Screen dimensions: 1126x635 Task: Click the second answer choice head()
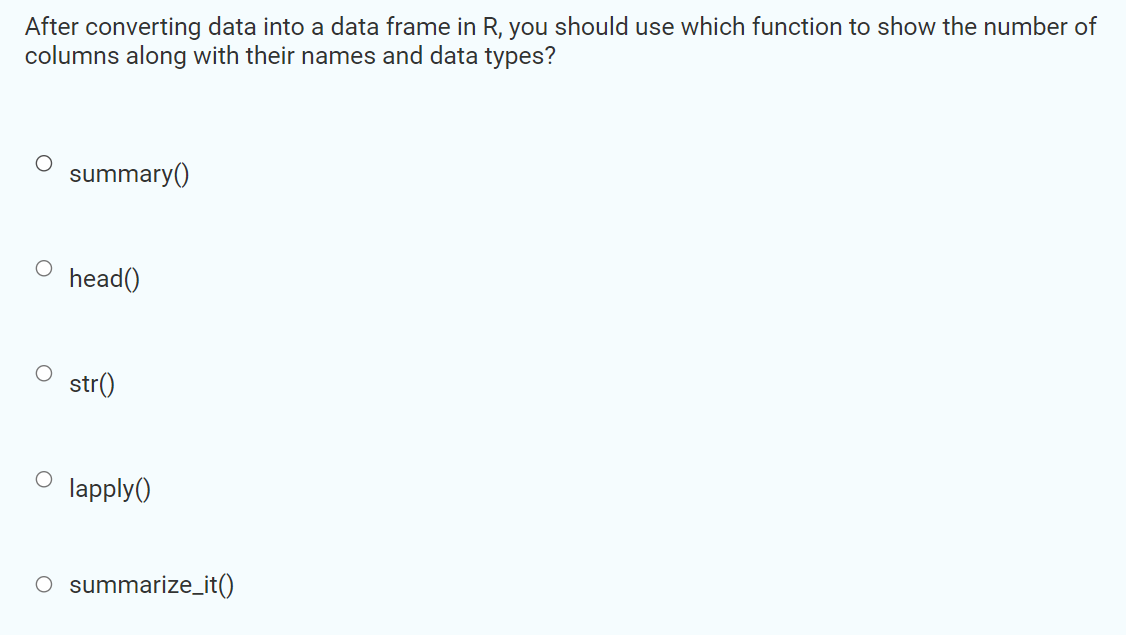pos(103,278)
